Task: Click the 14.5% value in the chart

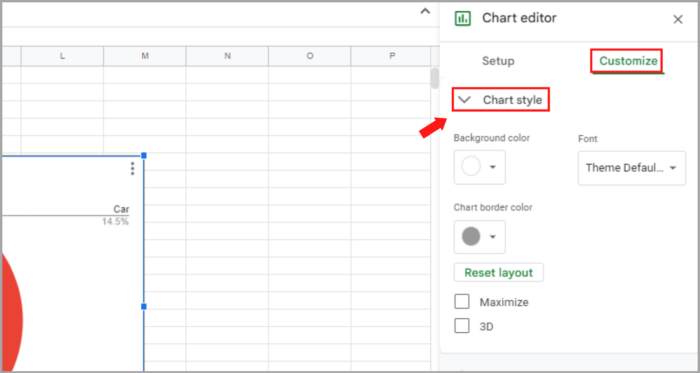Action: tap(115, 221)
